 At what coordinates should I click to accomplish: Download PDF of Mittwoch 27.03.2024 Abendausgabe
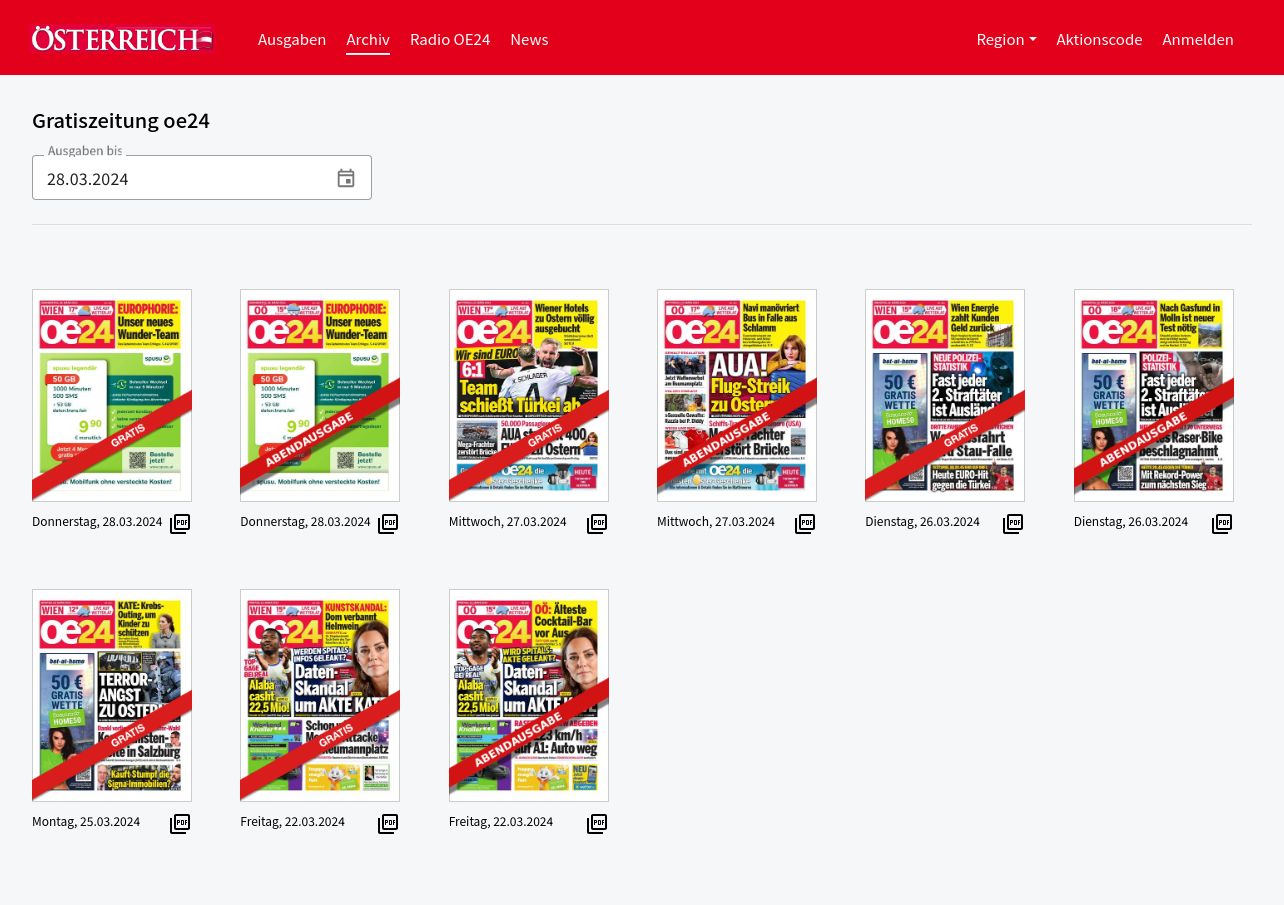coord(805,523)
